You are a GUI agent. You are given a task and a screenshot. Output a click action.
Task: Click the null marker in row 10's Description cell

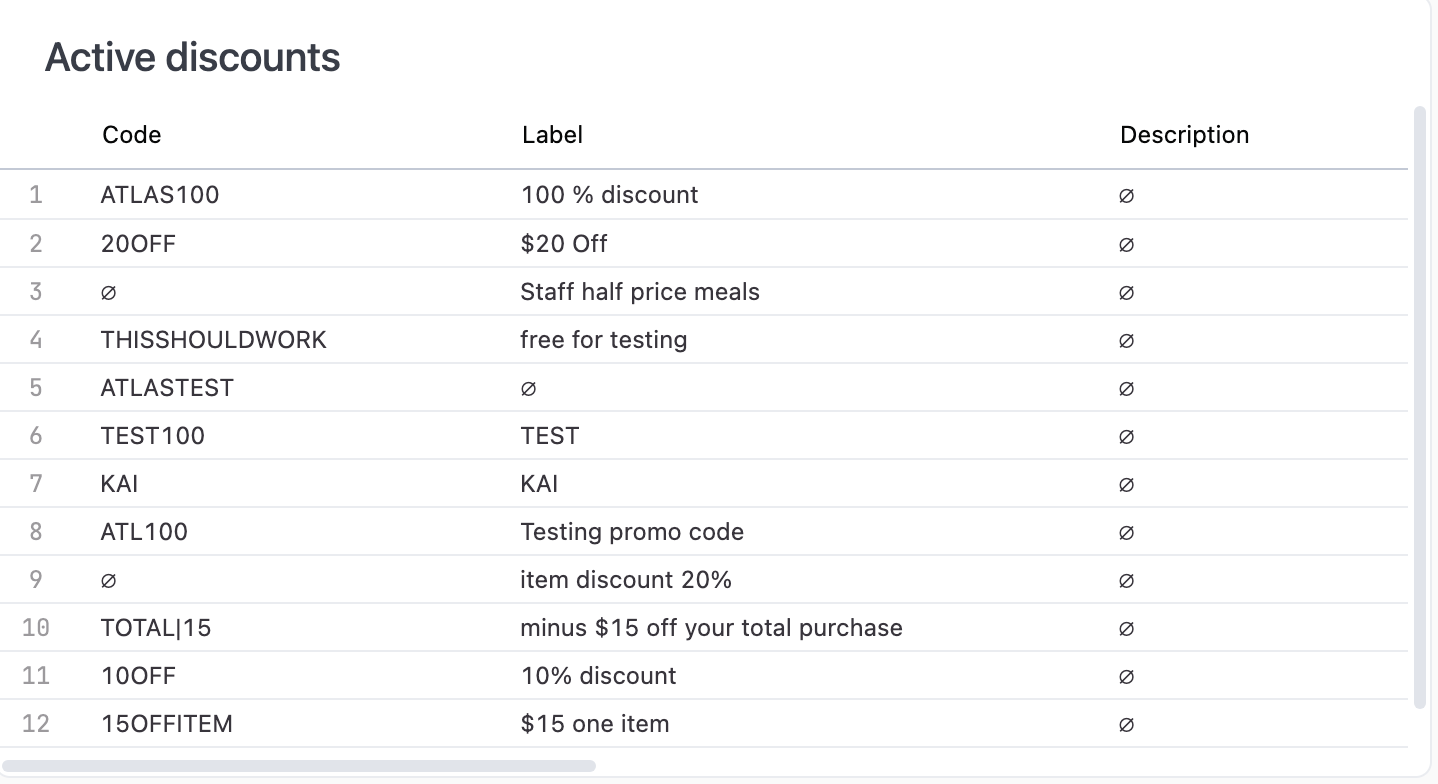pos(1126,628)
